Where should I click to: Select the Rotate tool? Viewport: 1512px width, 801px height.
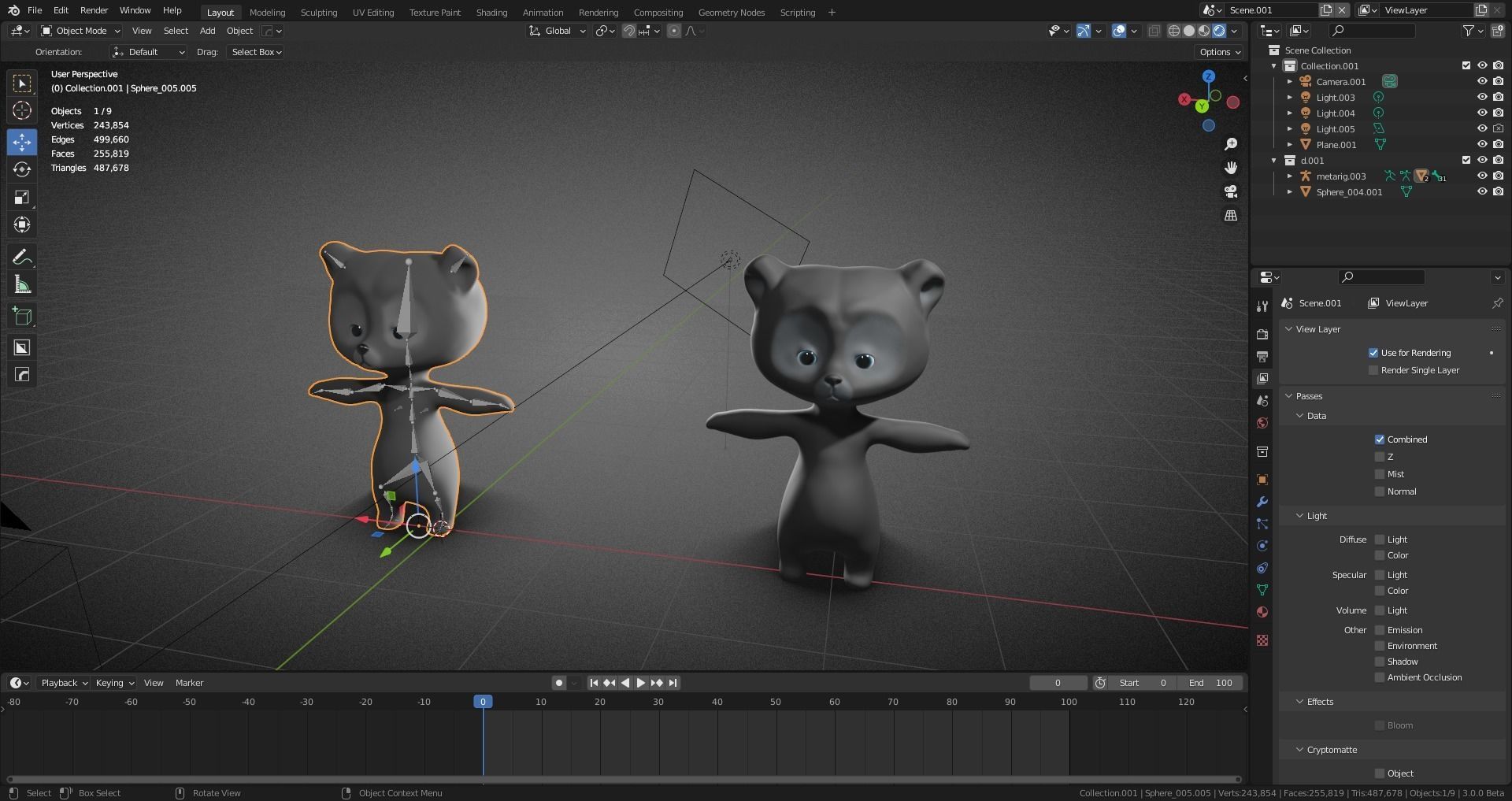click(x=21, y=169)
